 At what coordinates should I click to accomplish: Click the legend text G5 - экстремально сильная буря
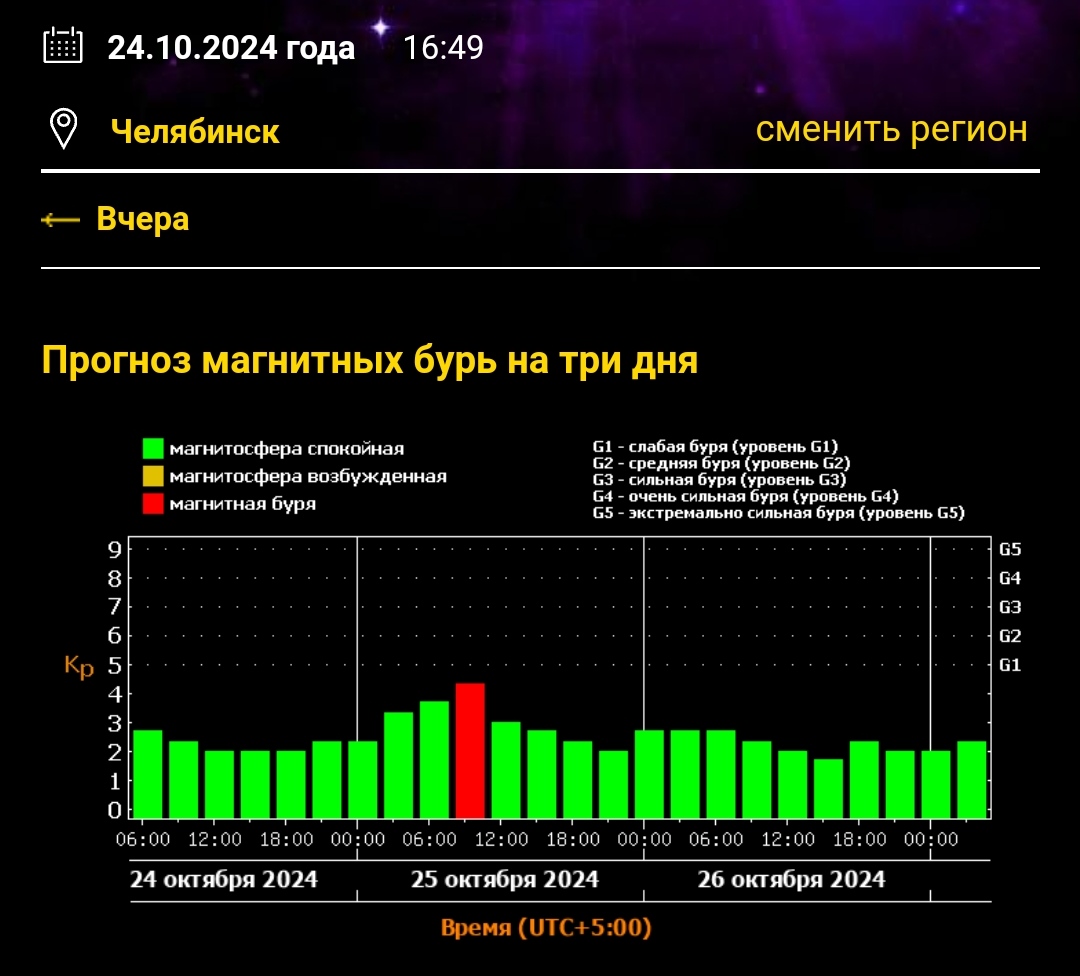[x=778, y=512]
